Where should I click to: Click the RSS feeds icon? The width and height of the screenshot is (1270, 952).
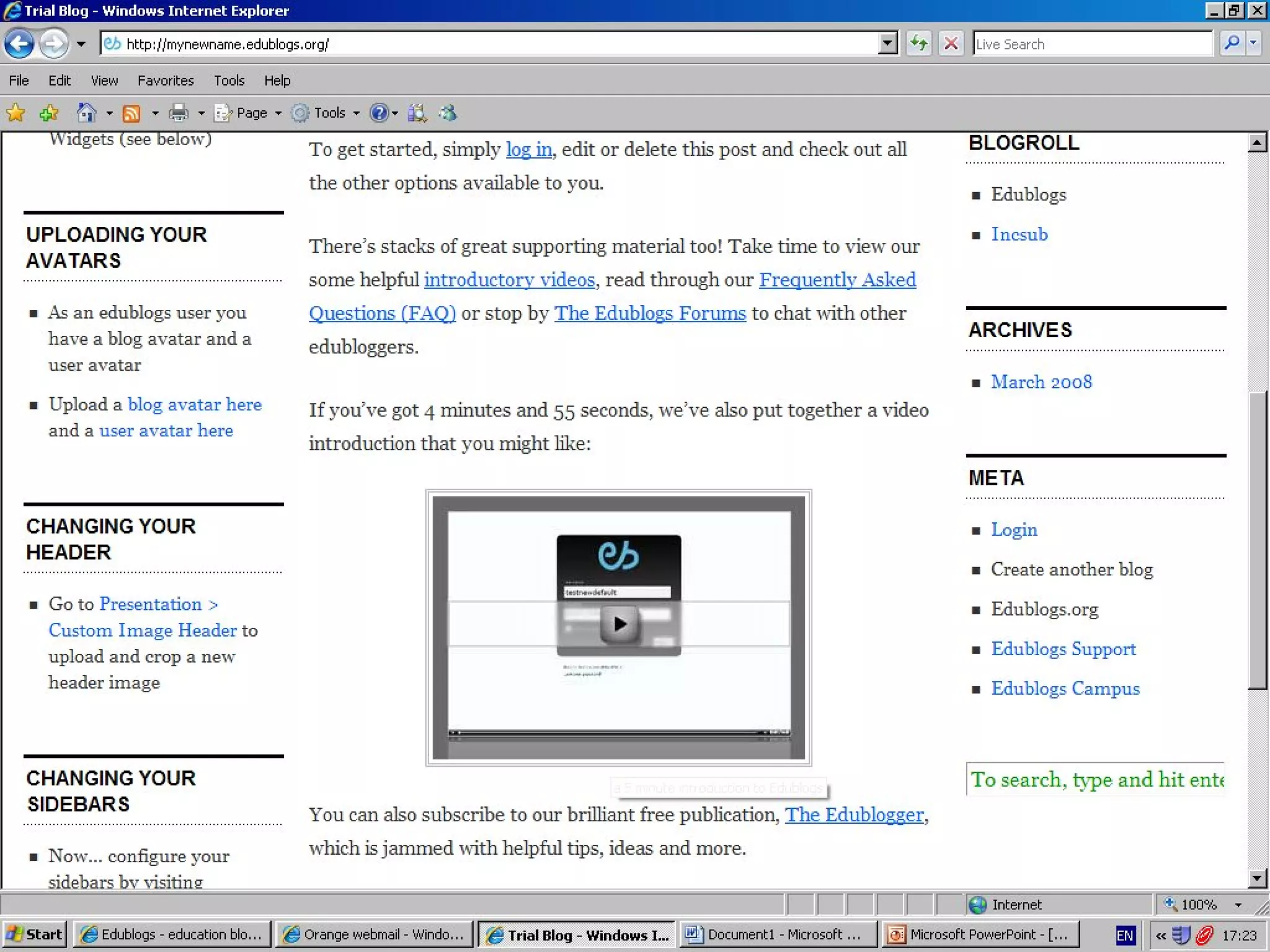click(131, 113)
